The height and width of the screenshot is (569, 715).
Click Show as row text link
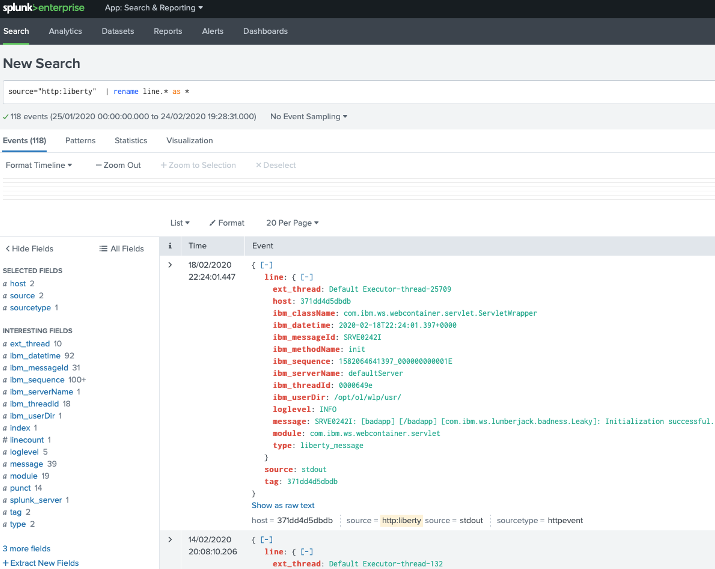(283, 505)
